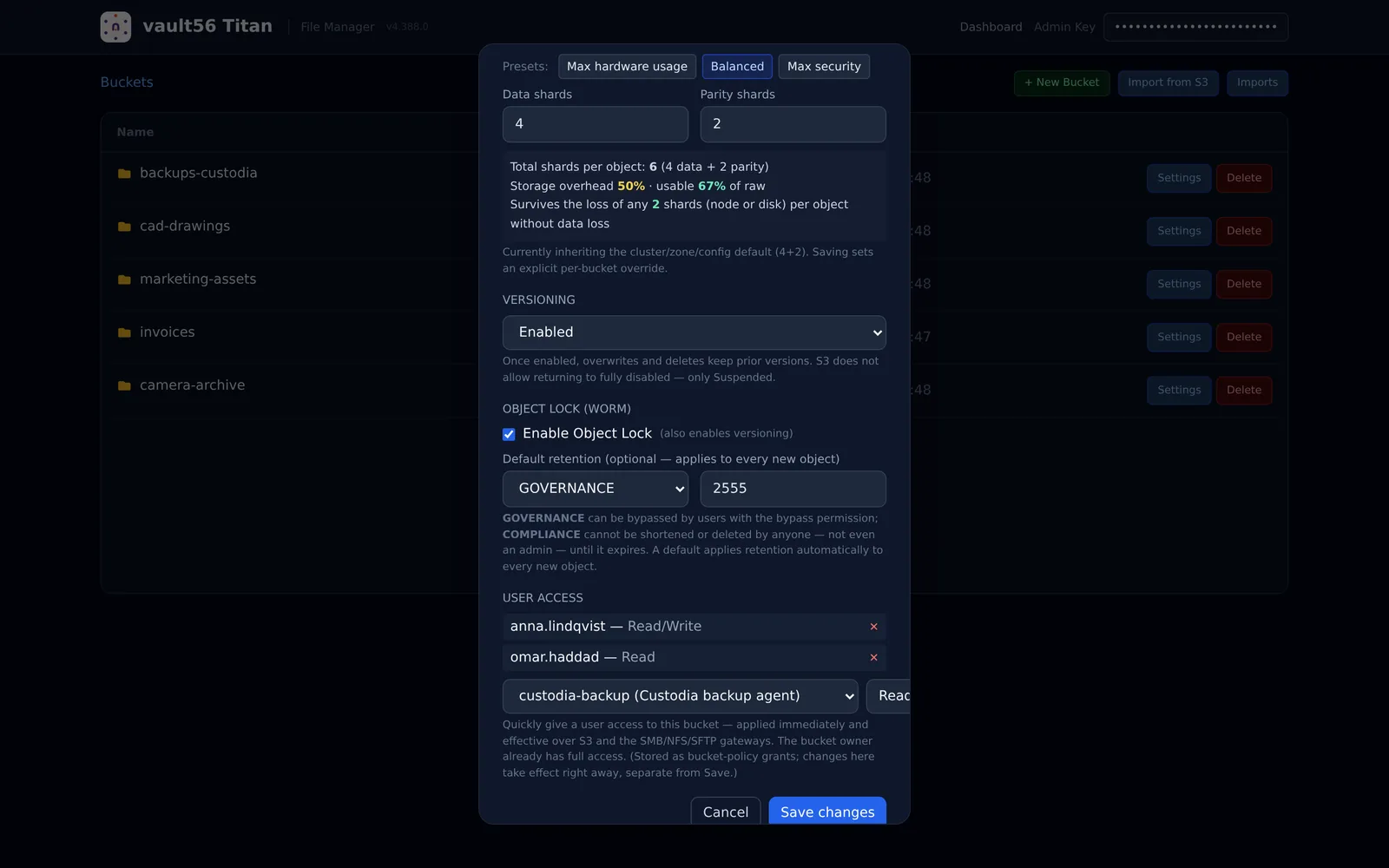Open Settings for camera-archive bucket
The height and width of the screenshot is (868, 1389).
pyautogui.click(x=1179, y=390)
